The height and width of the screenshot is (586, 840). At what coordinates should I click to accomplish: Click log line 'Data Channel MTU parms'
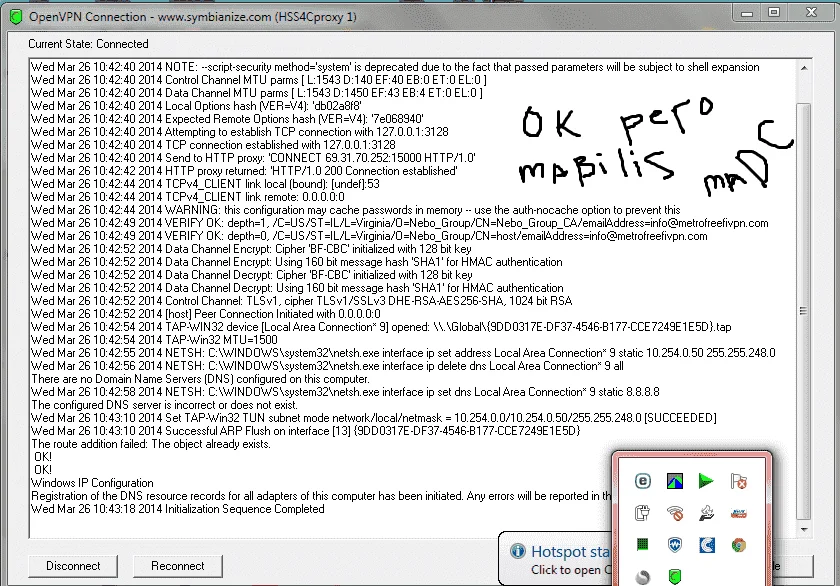(257, 93)
